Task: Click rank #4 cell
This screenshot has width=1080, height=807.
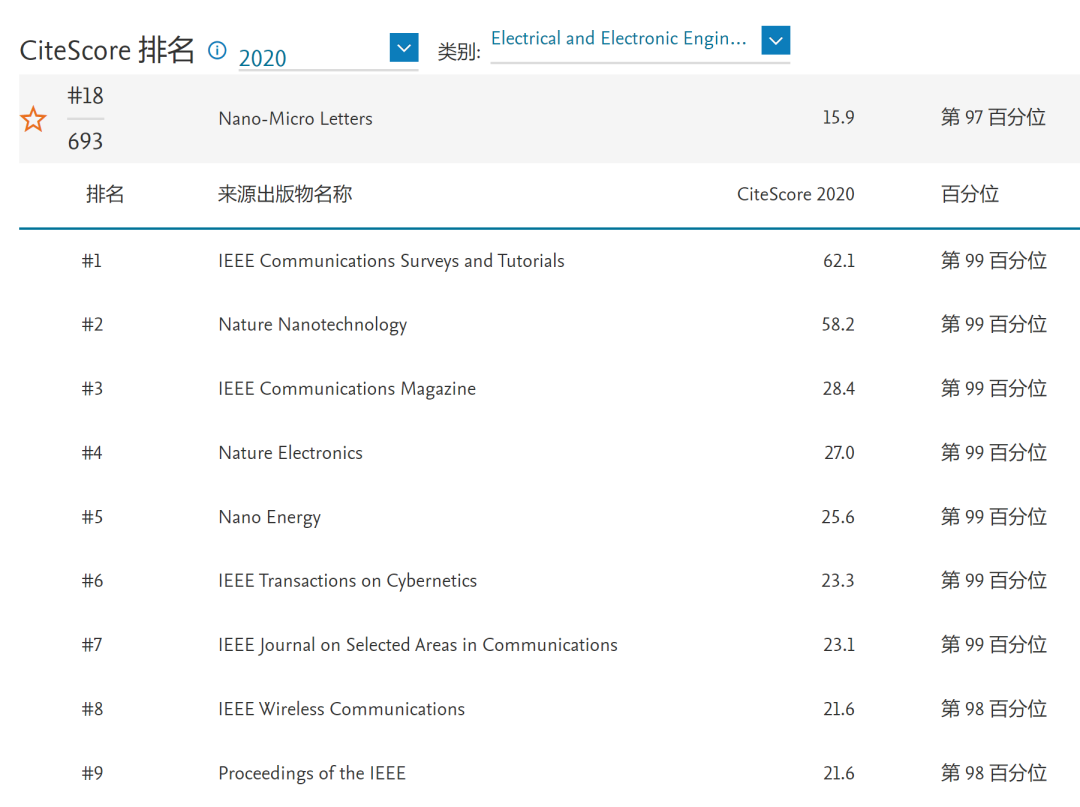Action: point(92,452)
